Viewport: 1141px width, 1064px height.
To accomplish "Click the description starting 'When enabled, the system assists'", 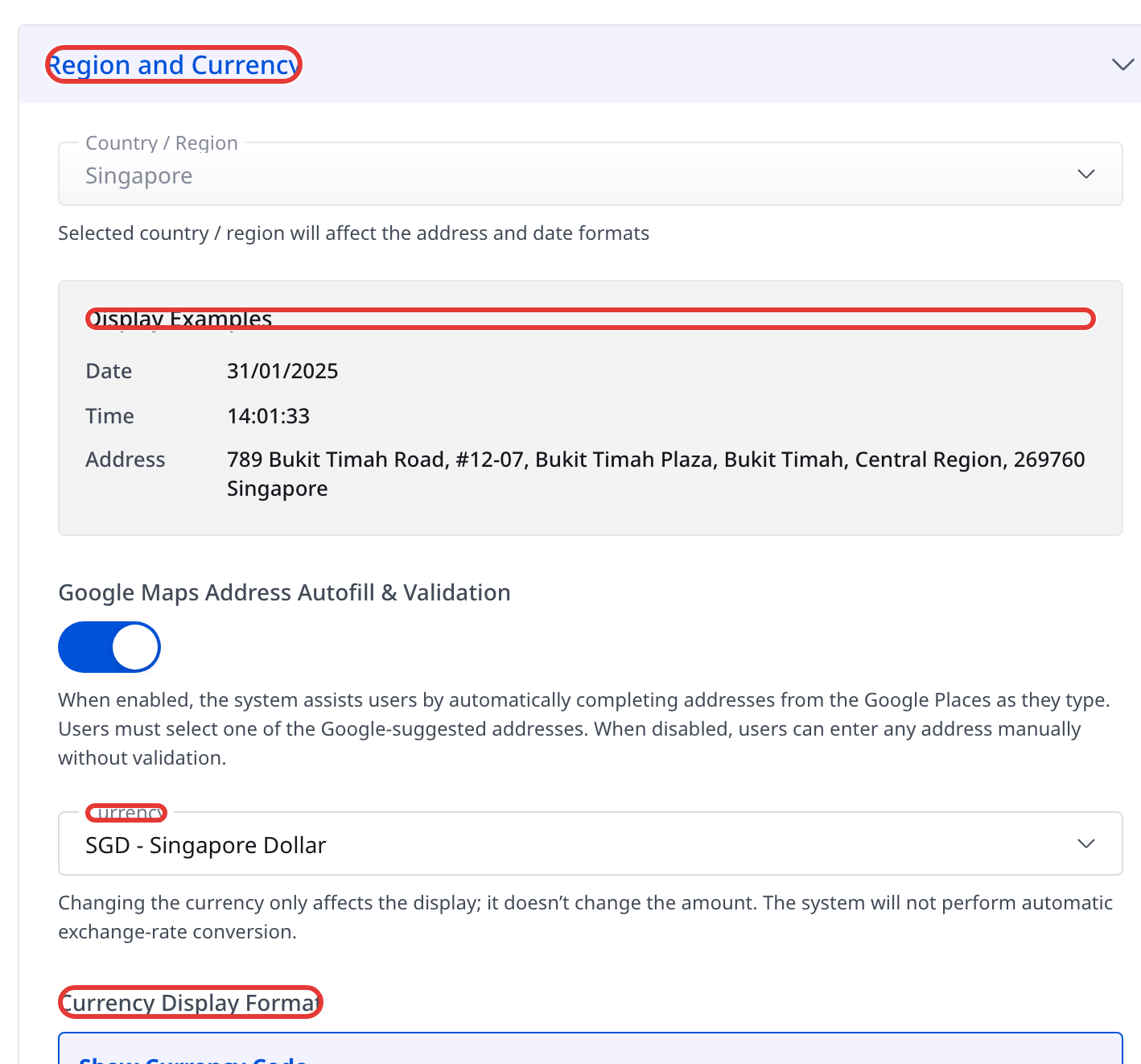I will coord(584,729).
